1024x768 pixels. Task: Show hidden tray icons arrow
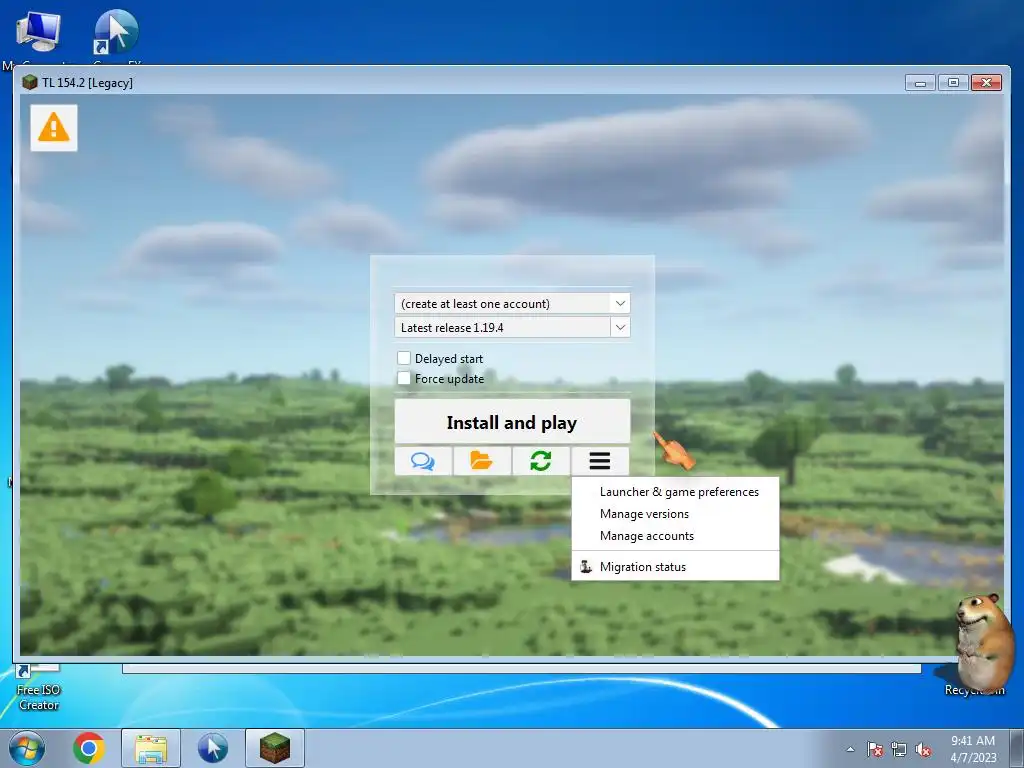pos(850,750)
